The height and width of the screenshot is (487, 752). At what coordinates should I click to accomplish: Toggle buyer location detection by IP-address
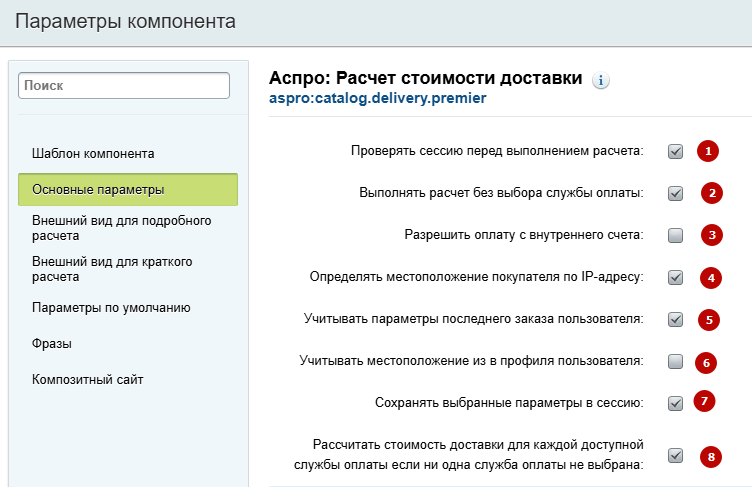675,277
